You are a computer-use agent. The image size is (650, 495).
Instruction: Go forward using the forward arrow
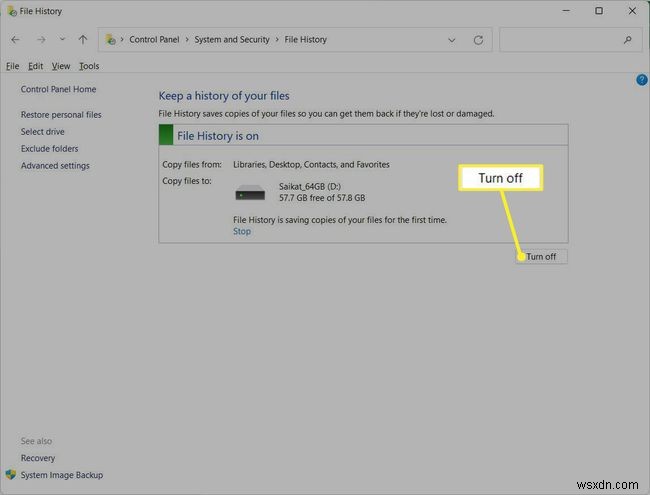click(x=41, y=40)
